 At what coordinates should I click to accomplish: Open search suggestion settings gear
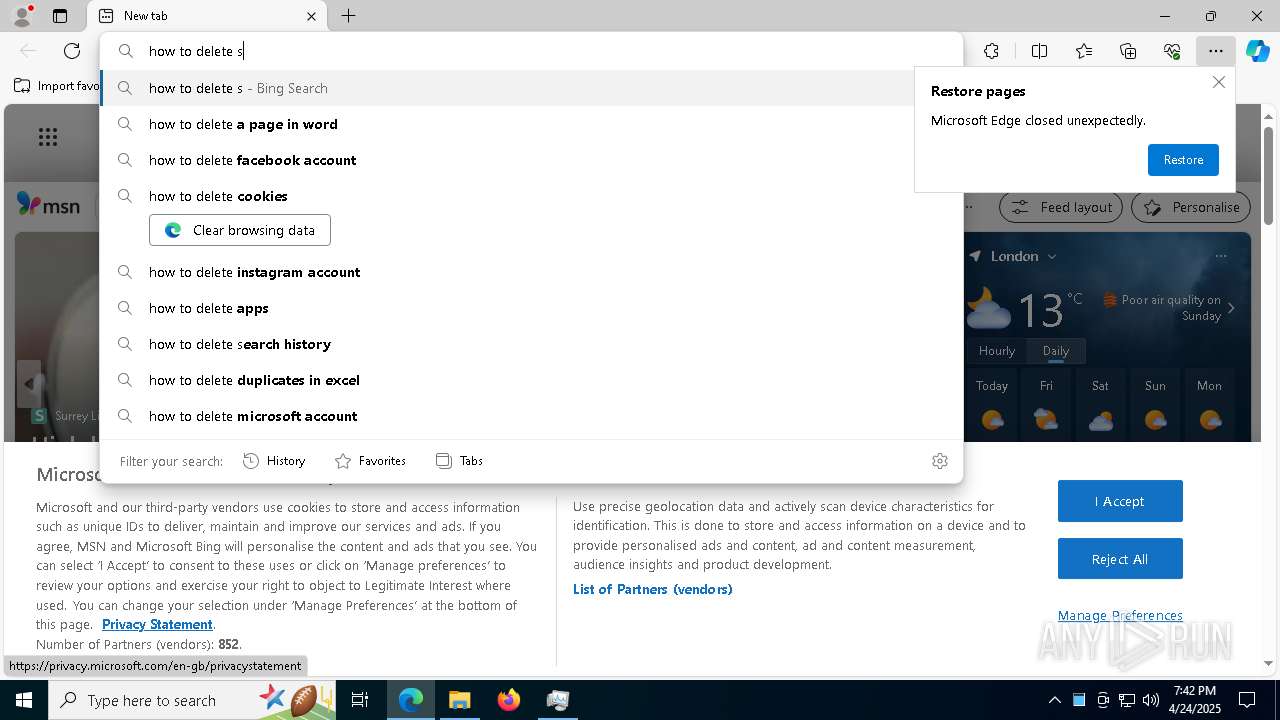939,461
